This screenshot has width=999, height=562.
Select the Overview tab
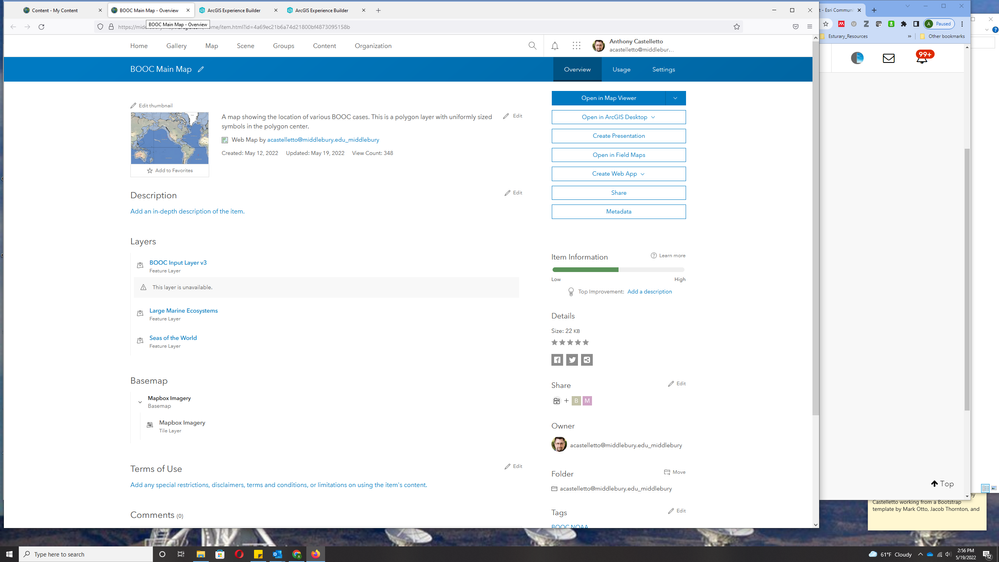577,69
